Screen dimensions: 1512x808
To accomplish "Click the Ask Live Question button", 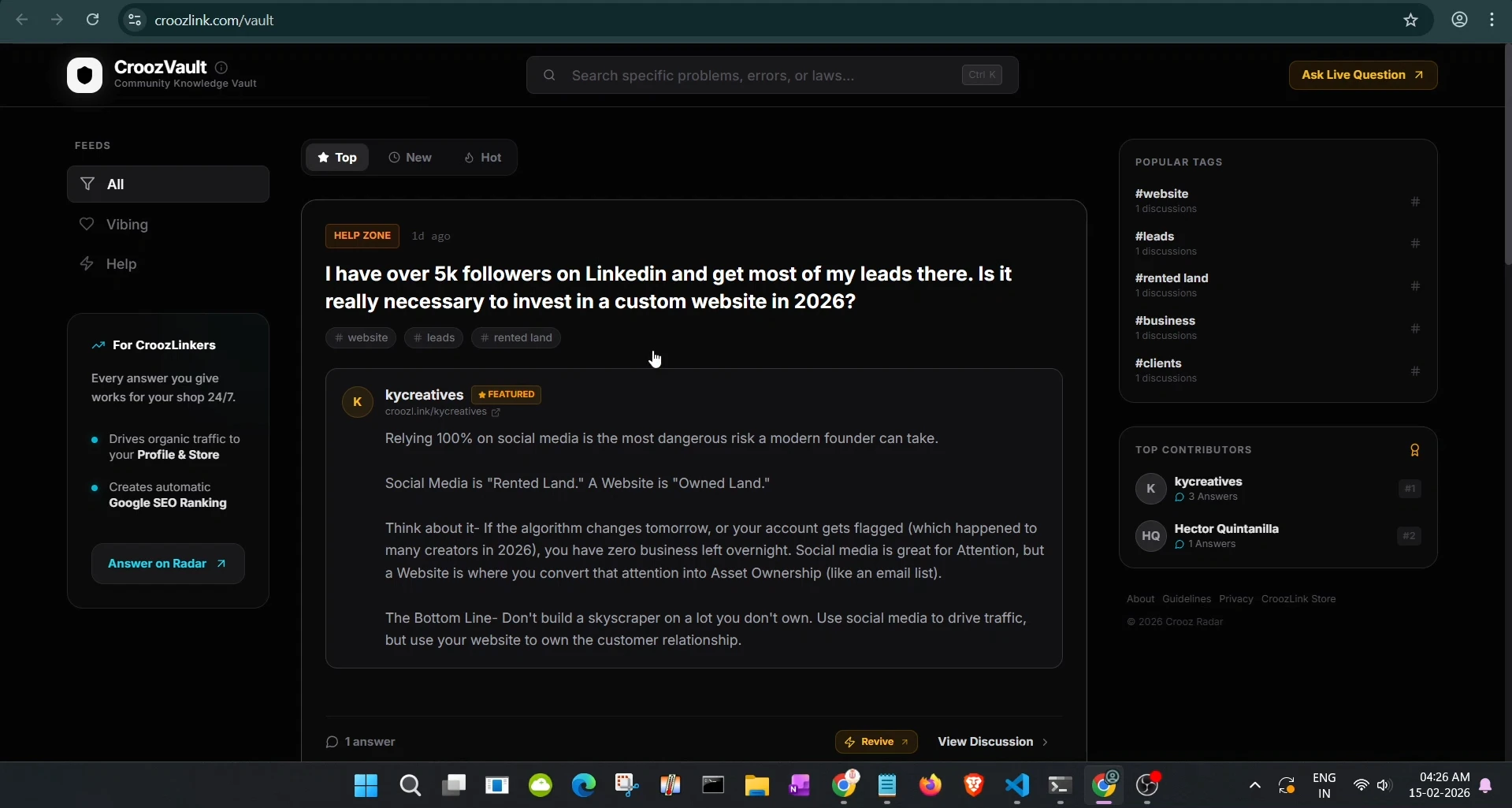I will click(1362, 75).
